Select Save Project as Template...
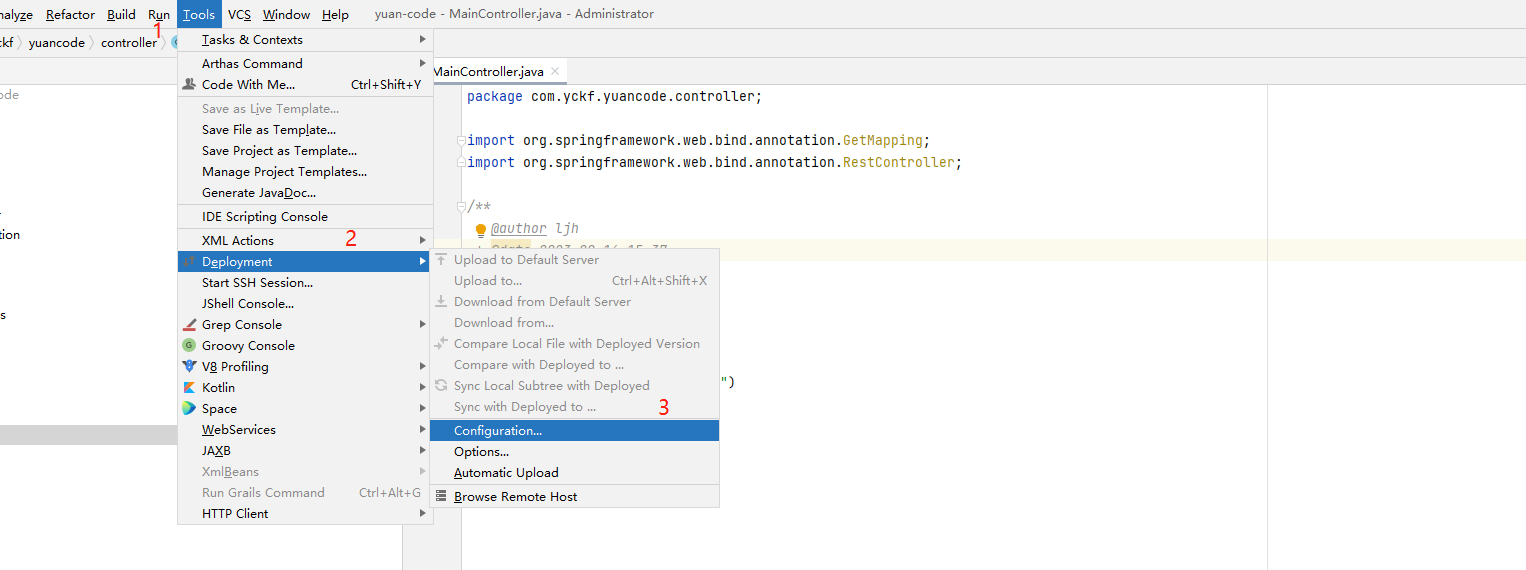The width and height of the screenshot is (1526, 570). (x=305, y=151)
